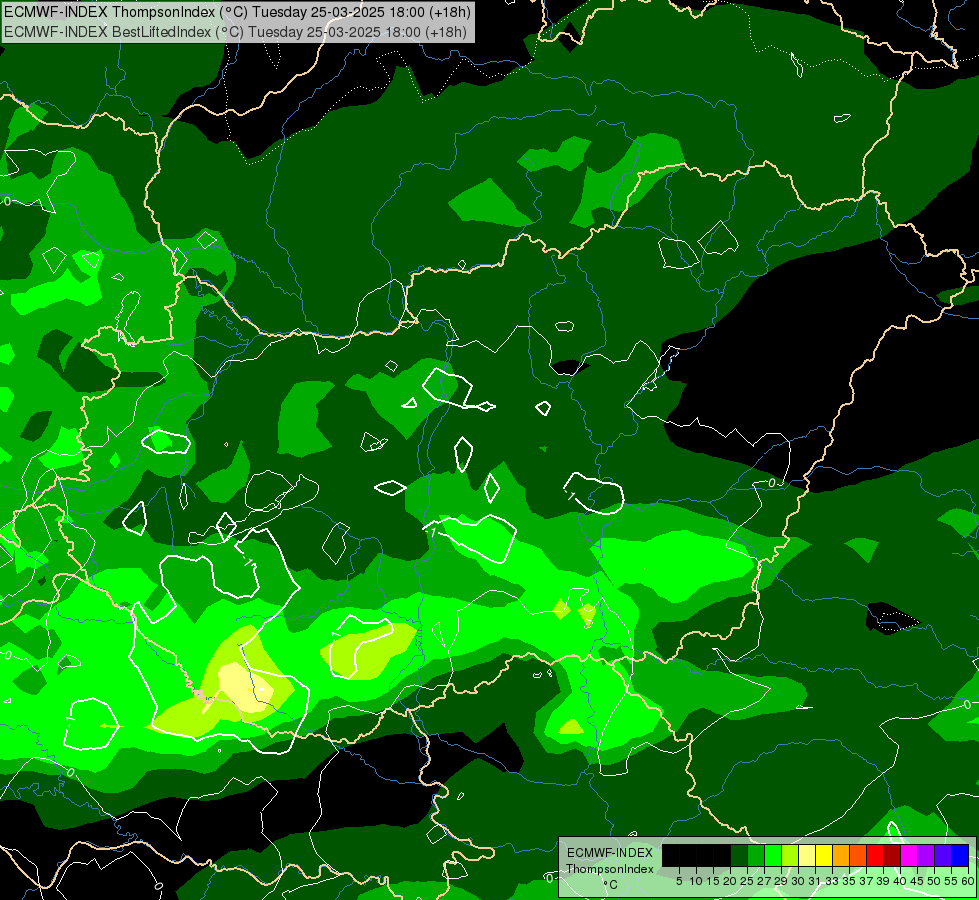Click the '5' tick label in legend

coord(679,881)
